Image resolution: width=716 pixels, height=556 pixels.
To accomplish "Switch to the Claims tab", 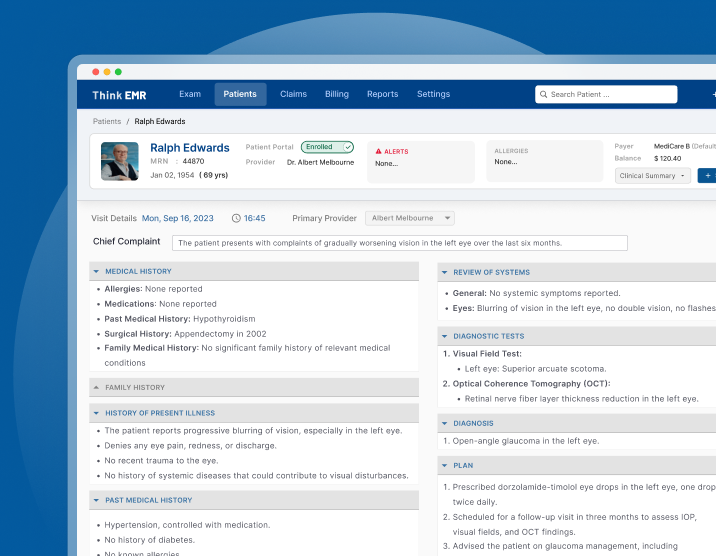I will [293, 94].
